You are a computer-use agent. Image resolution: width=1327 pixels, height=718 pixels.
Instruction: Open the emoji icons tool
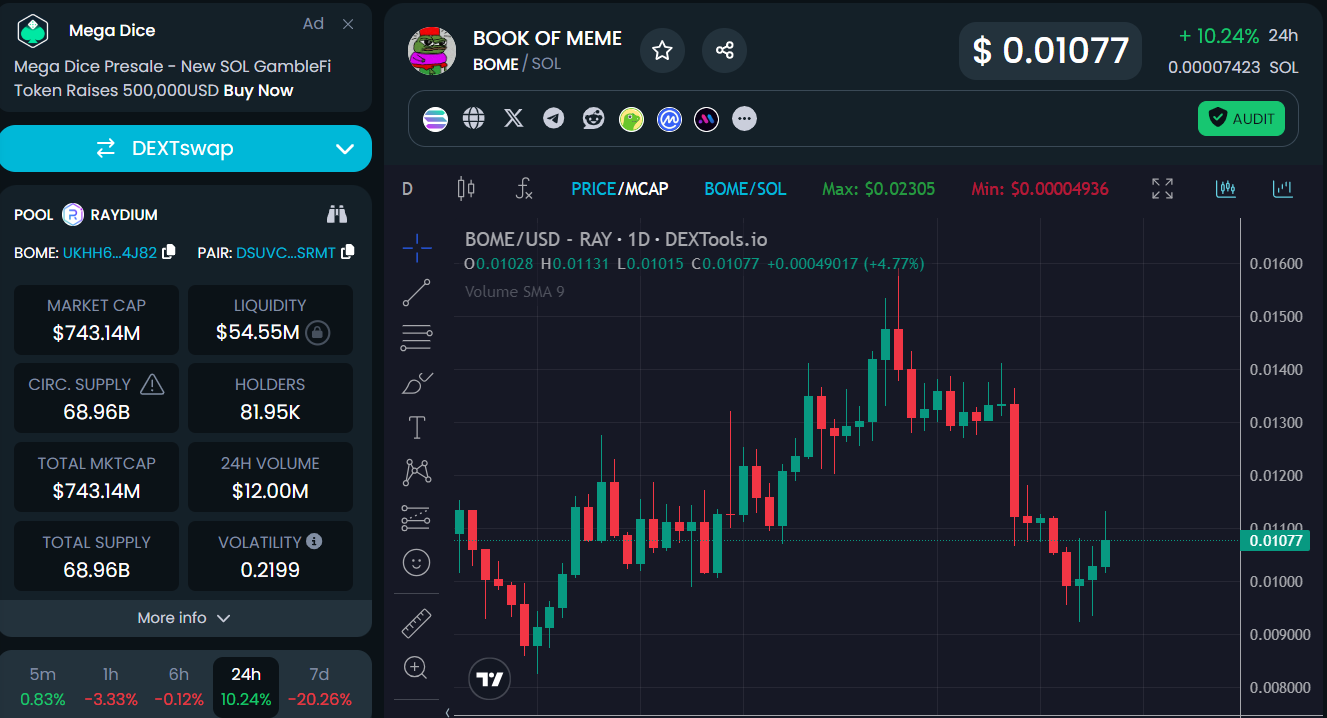[416, 562]
